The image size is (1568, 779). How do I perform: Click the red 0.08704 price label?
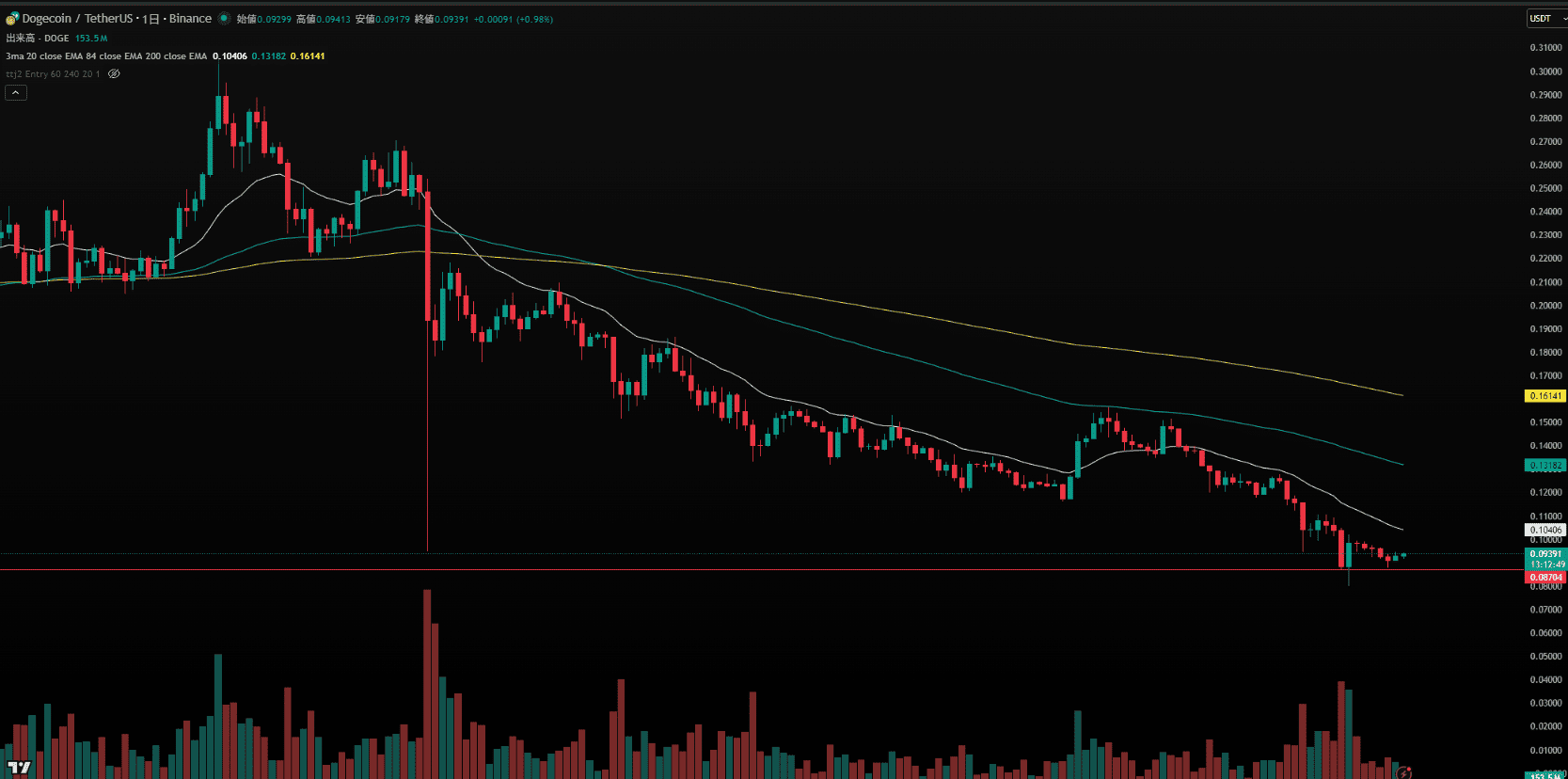tap(1545, 578)
